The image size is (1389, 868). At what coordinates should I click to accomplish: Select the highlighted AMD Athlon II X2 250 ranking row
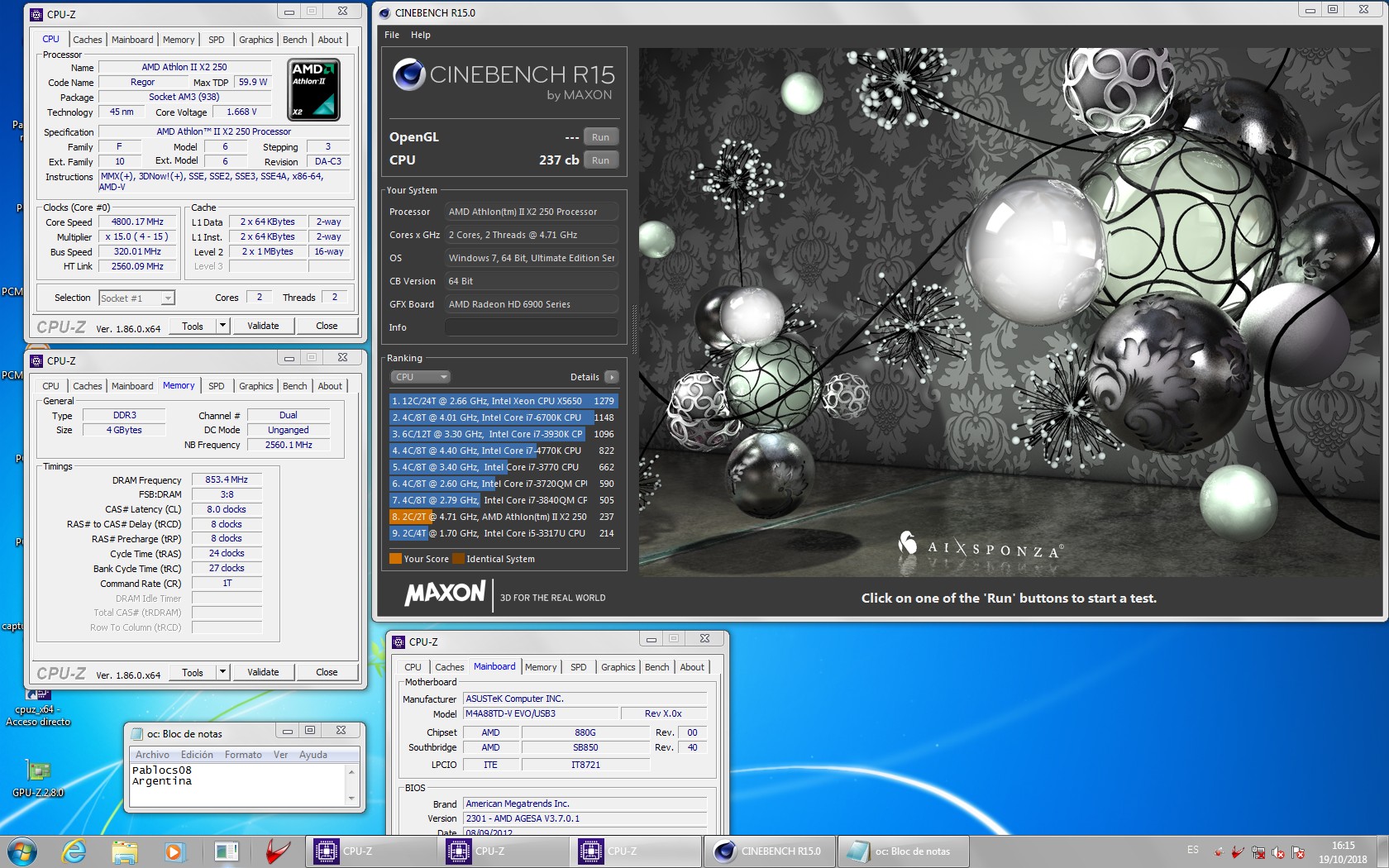pyautogui.click(x=504, y=517)
